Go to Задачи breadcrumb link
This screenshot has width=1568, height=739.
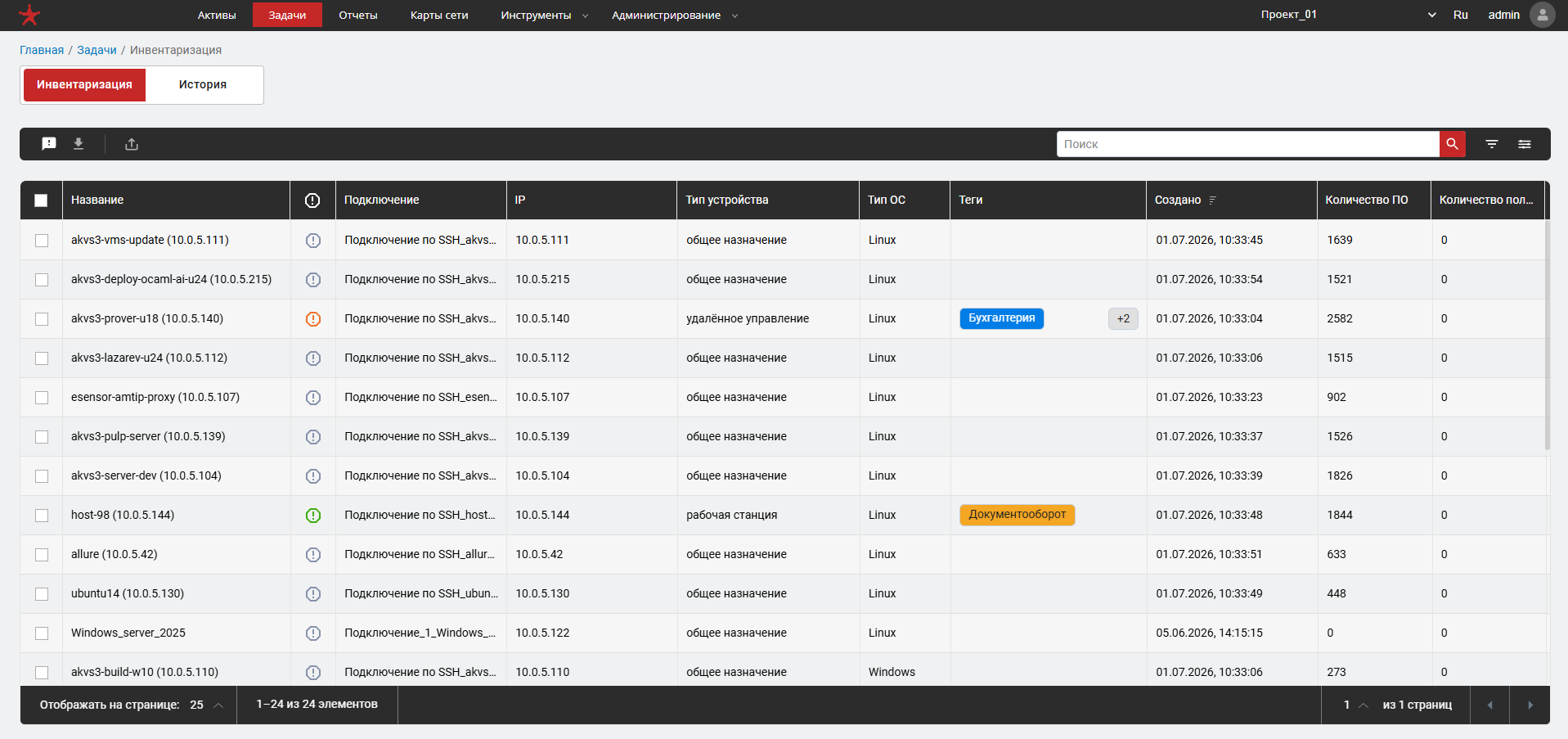click(x=97, y=50)
